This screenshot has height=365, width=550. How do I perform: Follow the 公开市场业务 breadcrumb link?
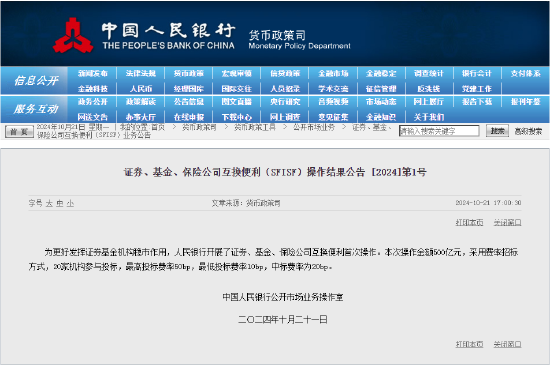click(x=314, y=127)
